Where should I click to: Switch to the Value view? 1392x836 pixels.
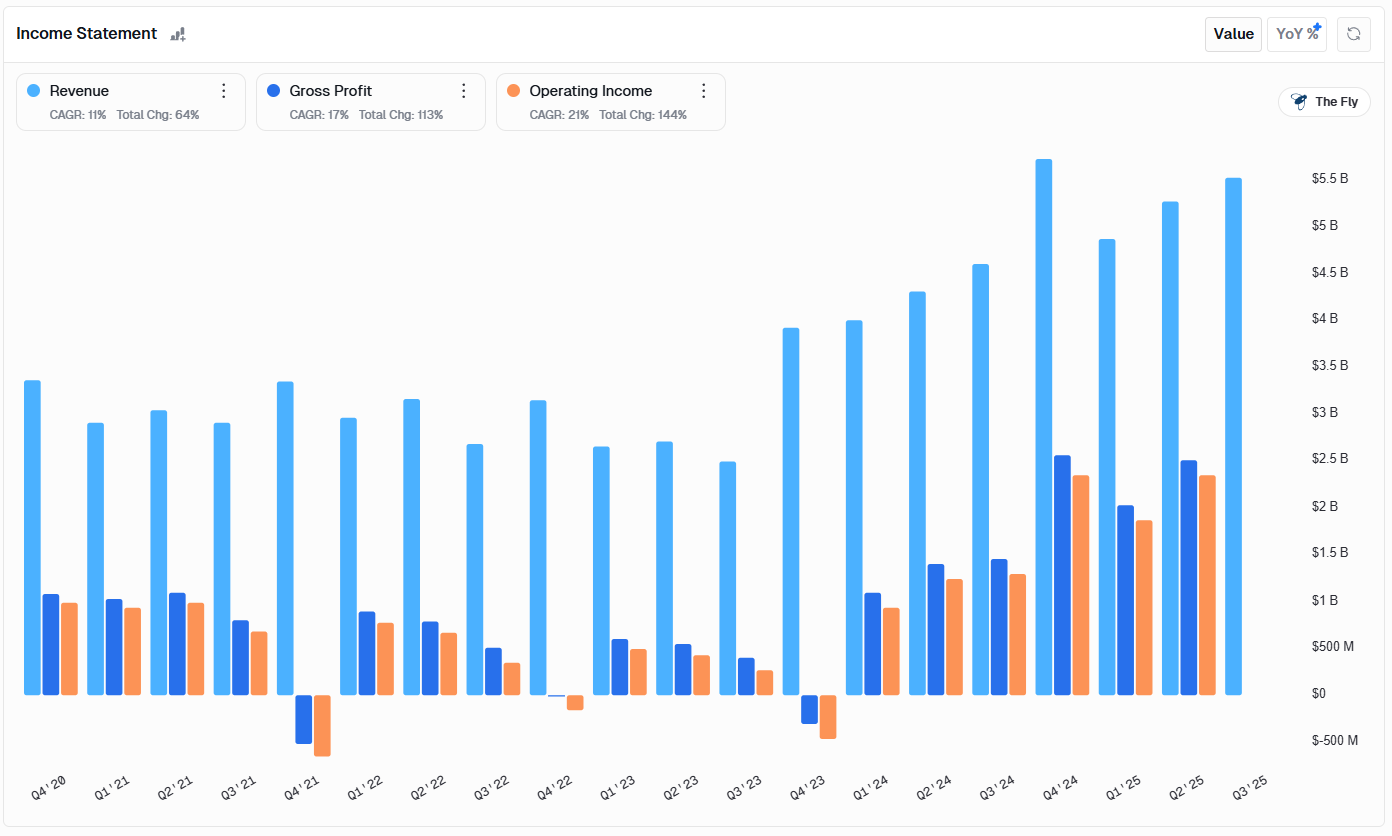1233,34
